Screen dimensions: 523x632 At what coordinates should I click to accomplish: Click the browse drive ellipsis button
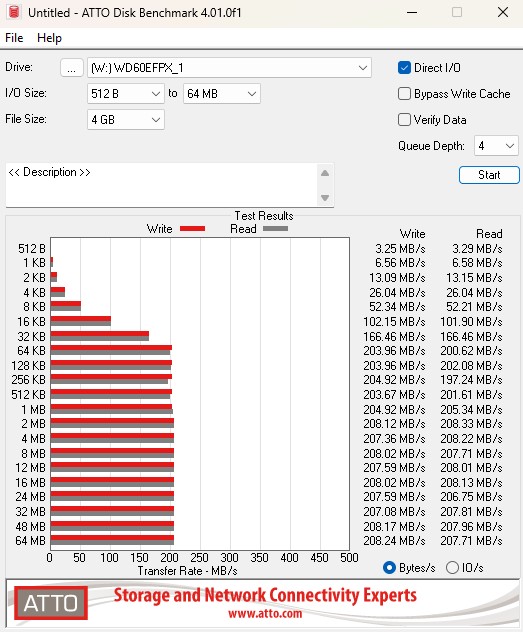(72, 68)
